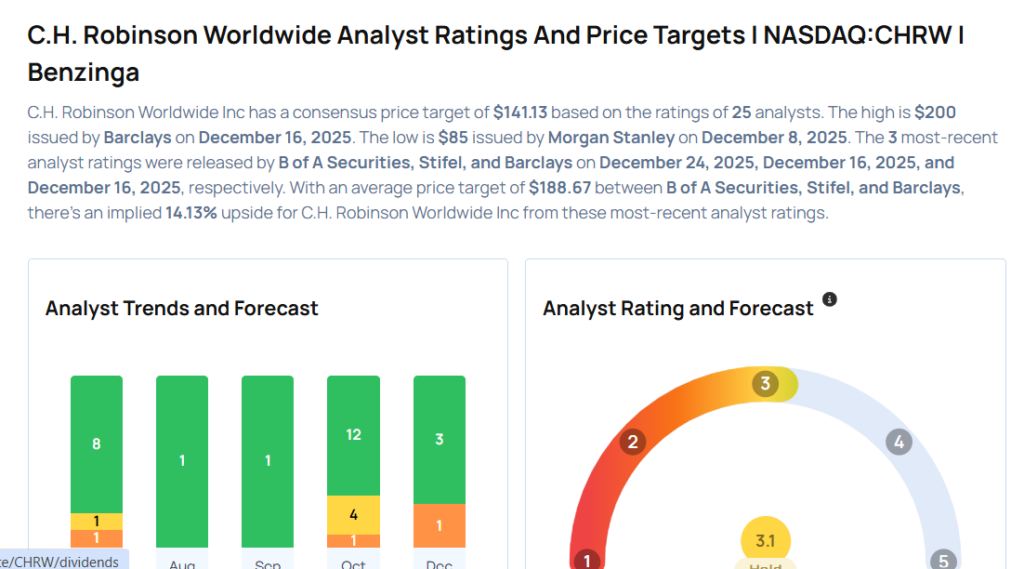
Task: Click the Oct bar's green segment labeled 12
Action: pyautogui.click(x=353, y=435)
